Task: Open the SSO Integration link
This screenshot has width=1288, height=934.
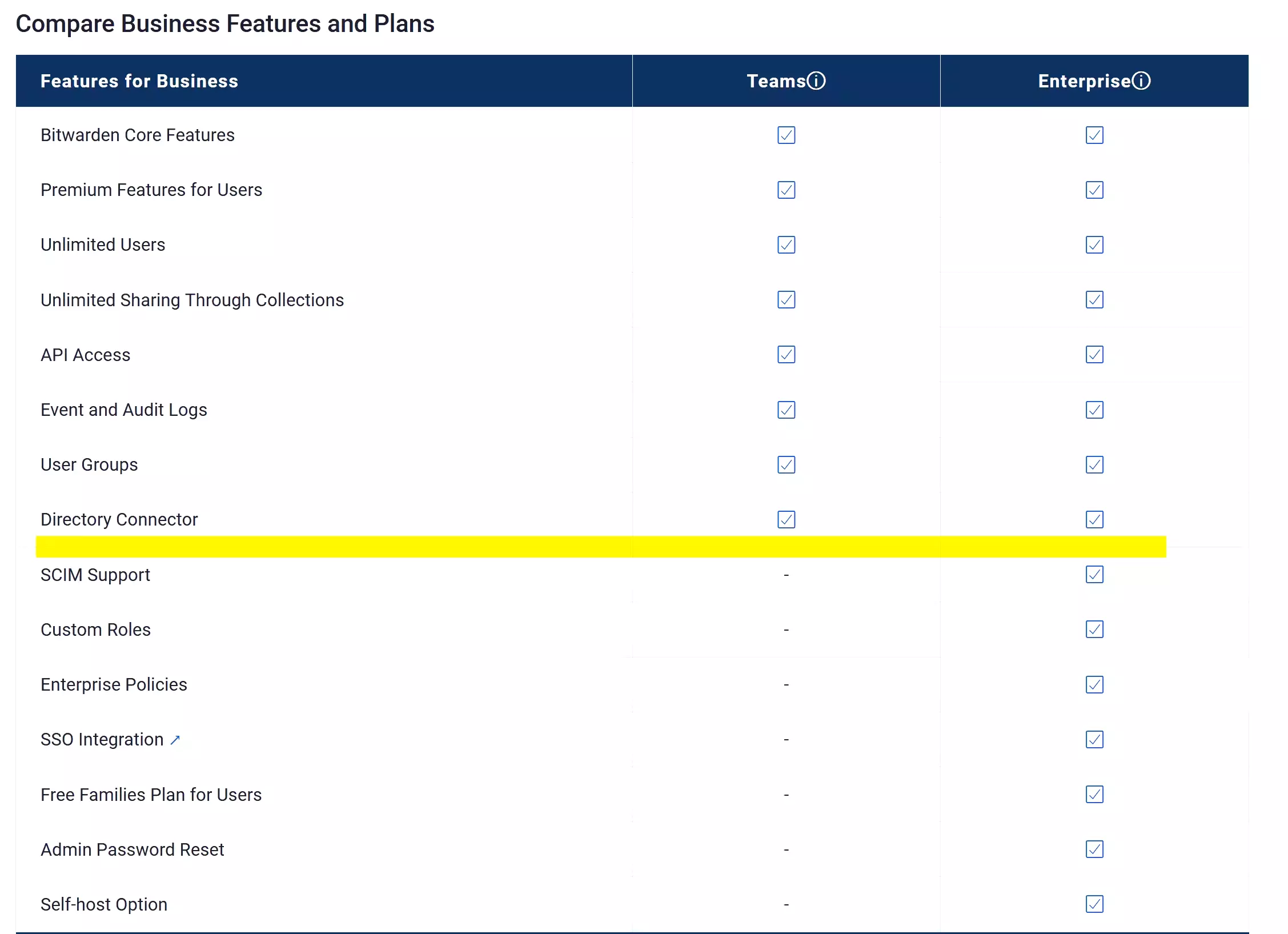Action: tap(102, 739)
